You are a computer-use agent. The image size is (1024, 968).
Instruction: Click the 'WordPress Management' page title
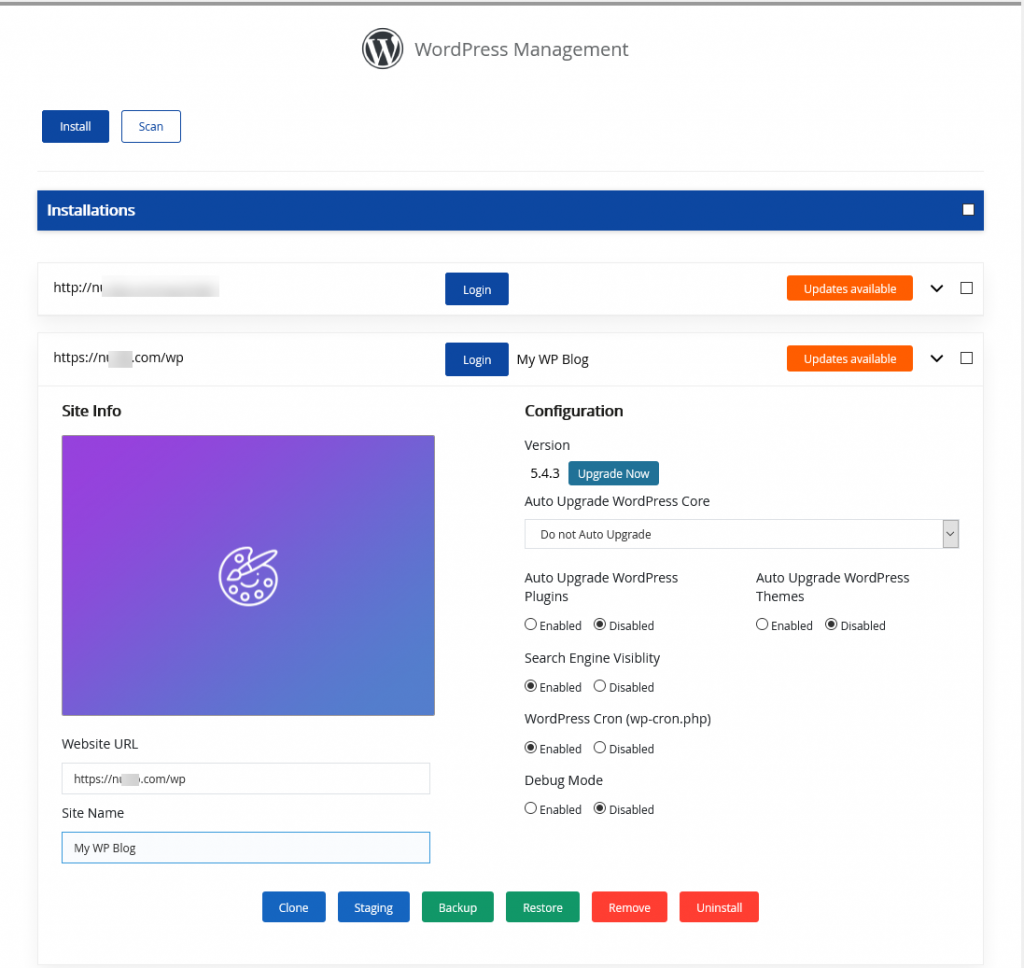pyautogui.click(x=521, y=49)
